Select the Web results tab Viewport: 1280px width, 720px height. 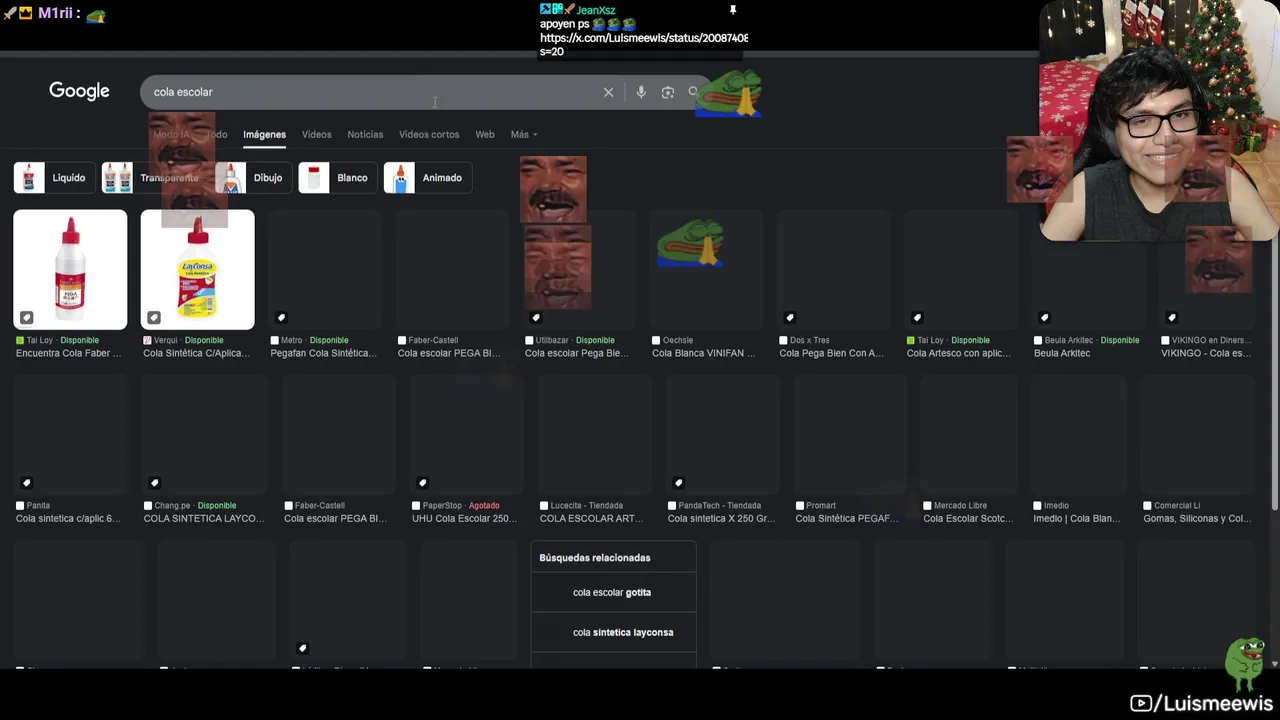[485, 134]
